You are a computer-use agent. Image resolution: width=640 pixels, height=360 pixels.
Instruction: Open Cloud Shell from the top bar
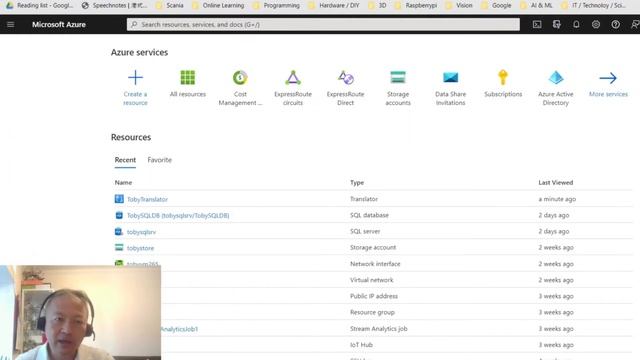click(537, 24)
